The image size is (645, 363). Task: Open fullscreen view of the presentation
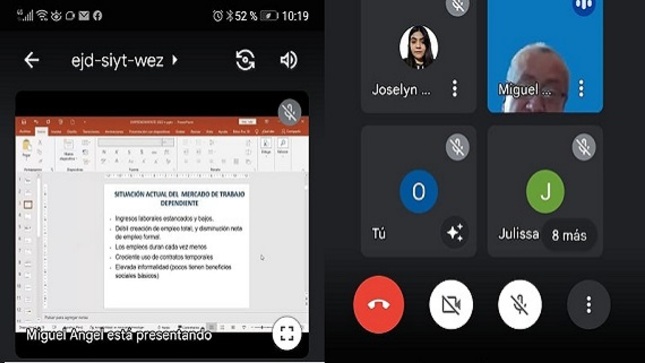click(287, 333)
